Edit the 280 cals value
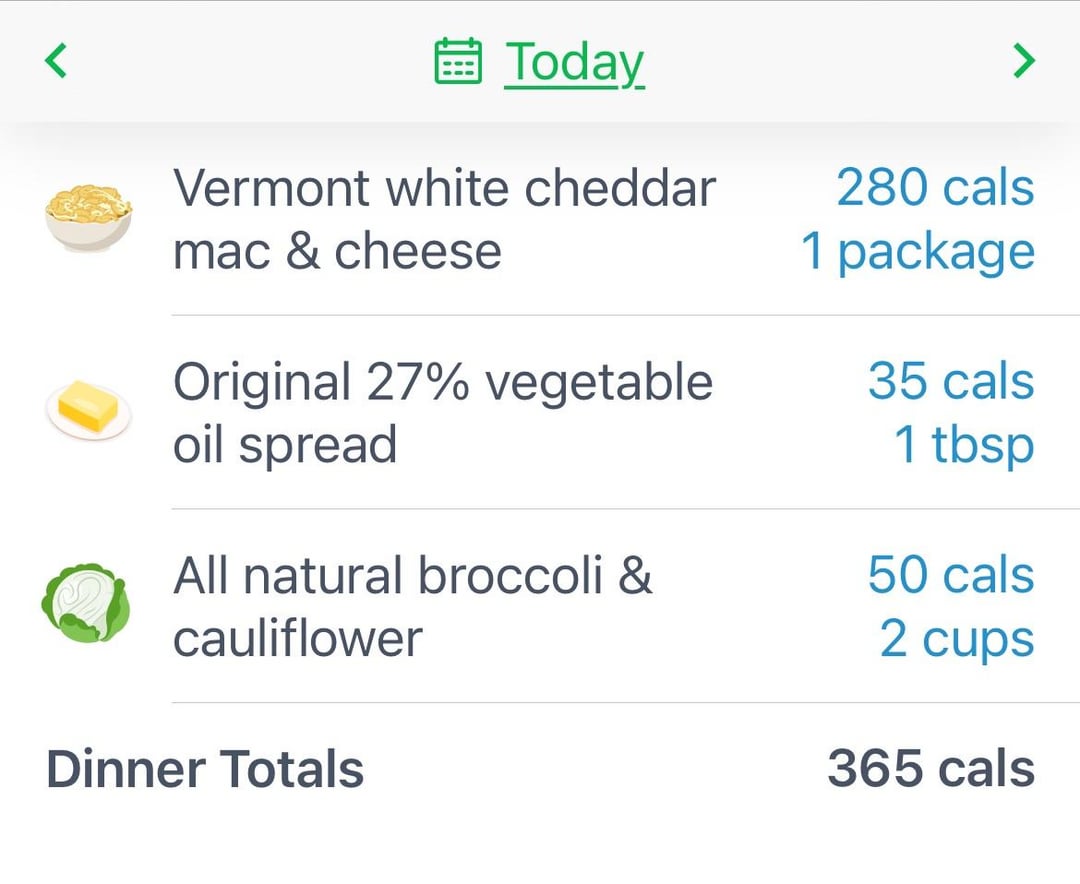 click(x=935, y=187)
